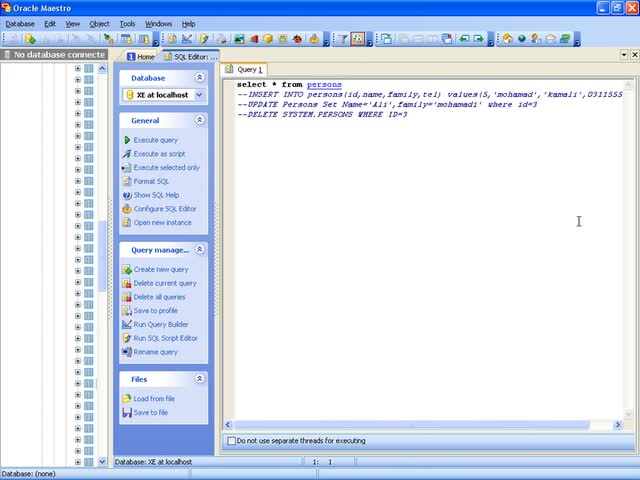
Task: Click the Execute query link
Action: point(156,140)
